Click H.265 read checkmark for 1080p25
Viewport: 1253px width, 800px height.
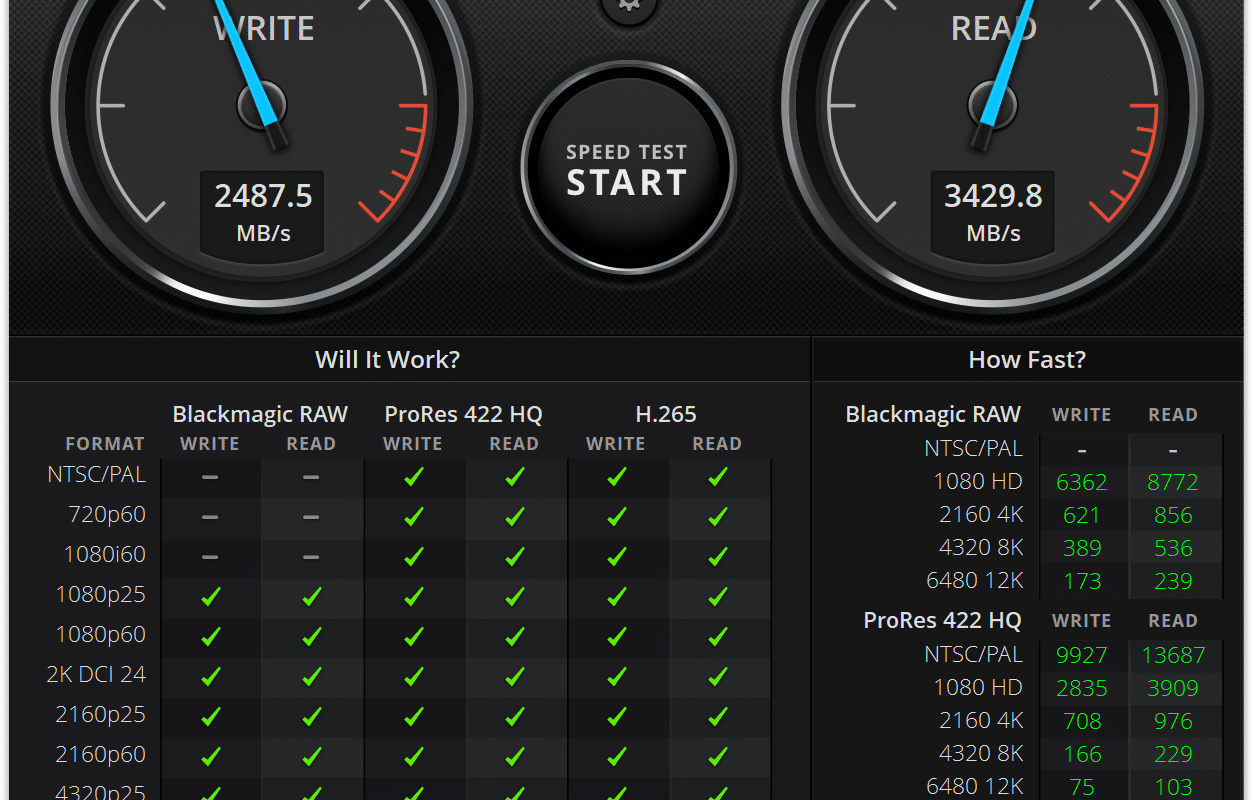click(x=717, y=597)
